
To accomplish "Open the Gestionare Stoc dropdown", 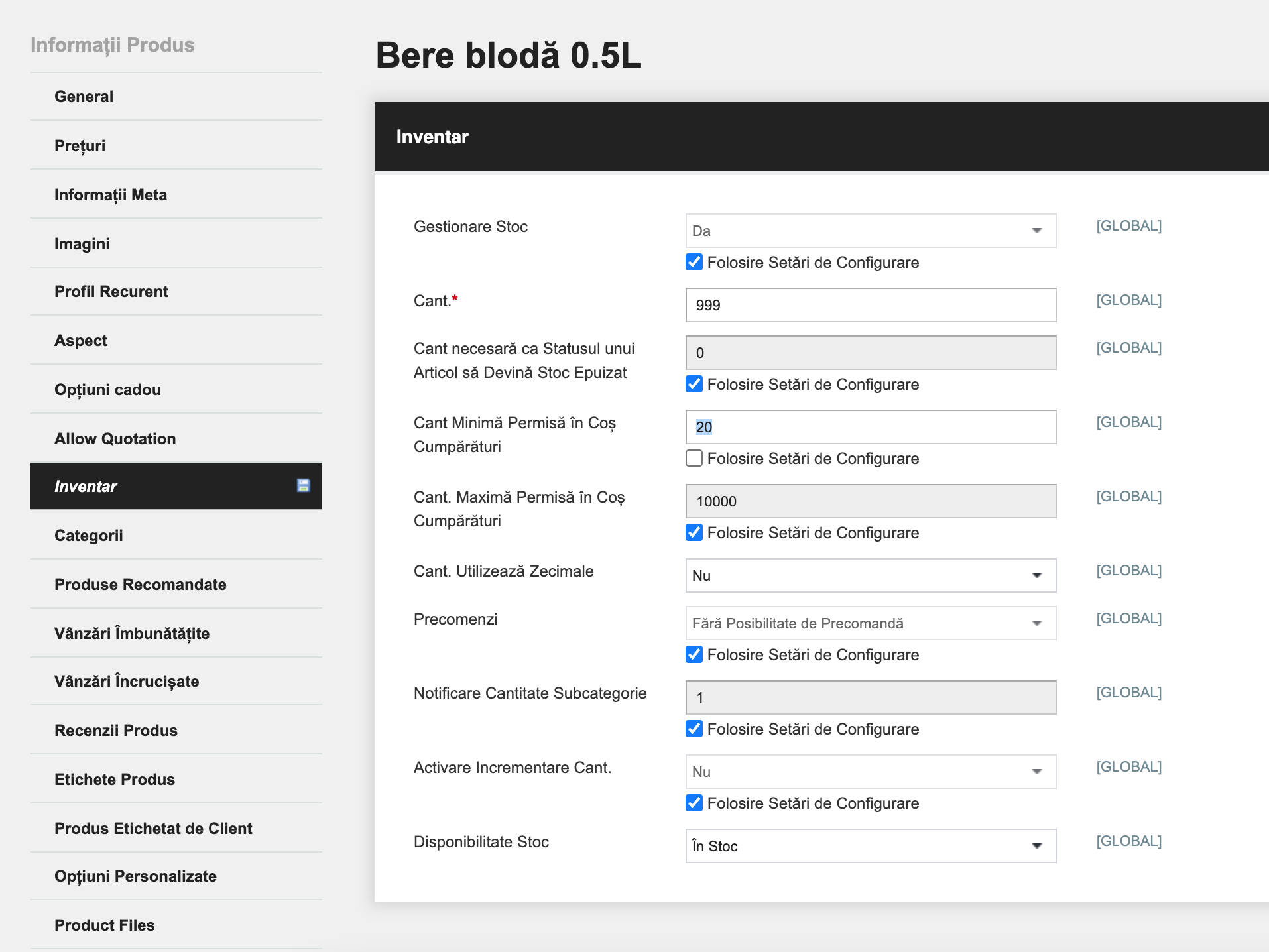I will click(x=871, y=231).
